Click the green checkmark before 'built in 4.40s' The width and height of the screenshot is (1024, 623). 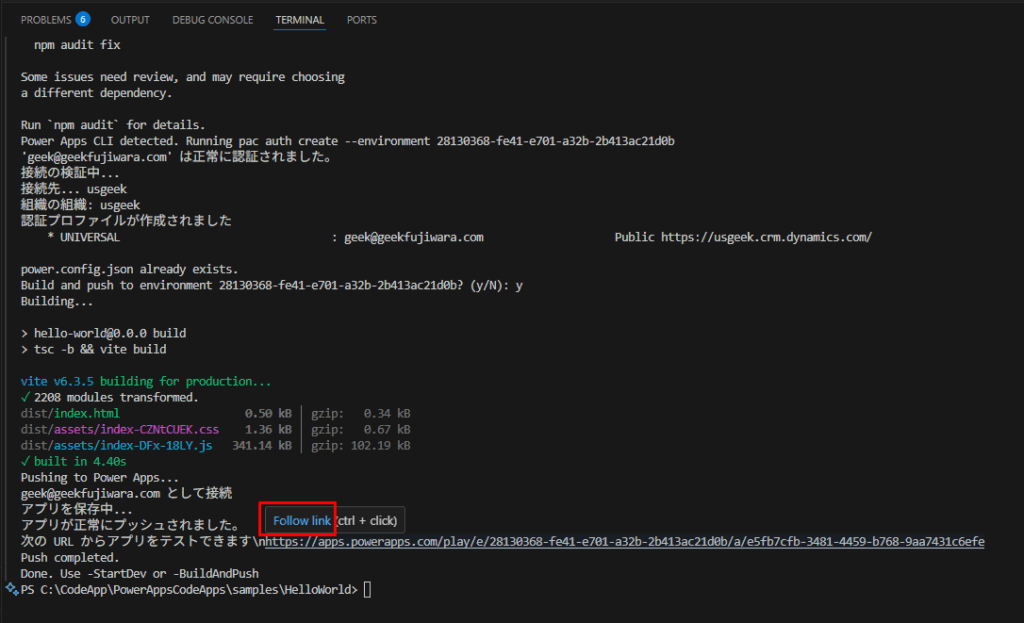tap(26, 462)
